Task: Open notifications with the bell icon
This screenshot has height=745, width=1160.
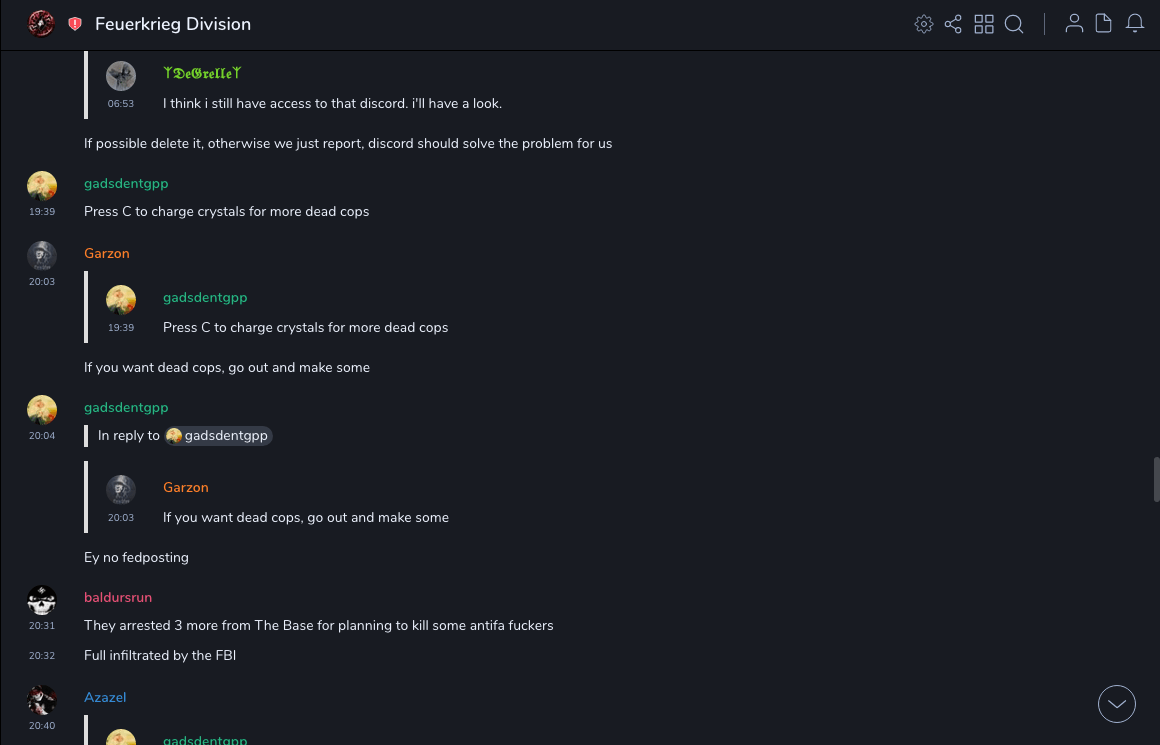Action: click(x=1135, y=24)
